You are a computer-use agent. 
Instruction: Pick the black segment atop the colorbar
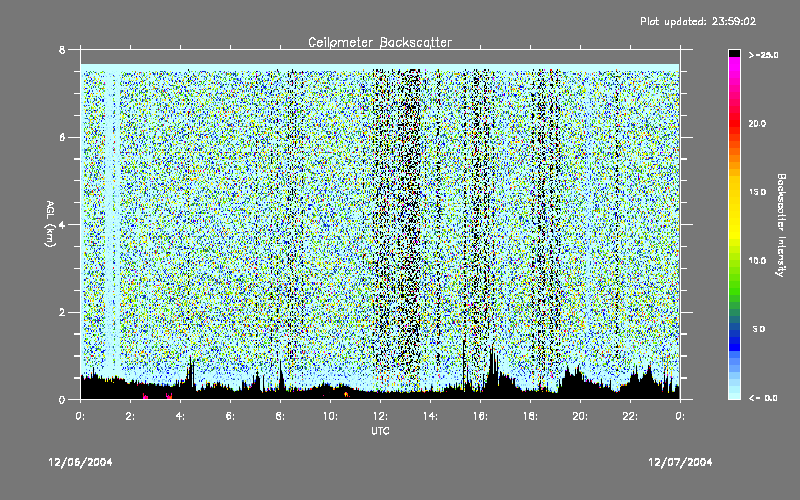(x=734, y=53)
